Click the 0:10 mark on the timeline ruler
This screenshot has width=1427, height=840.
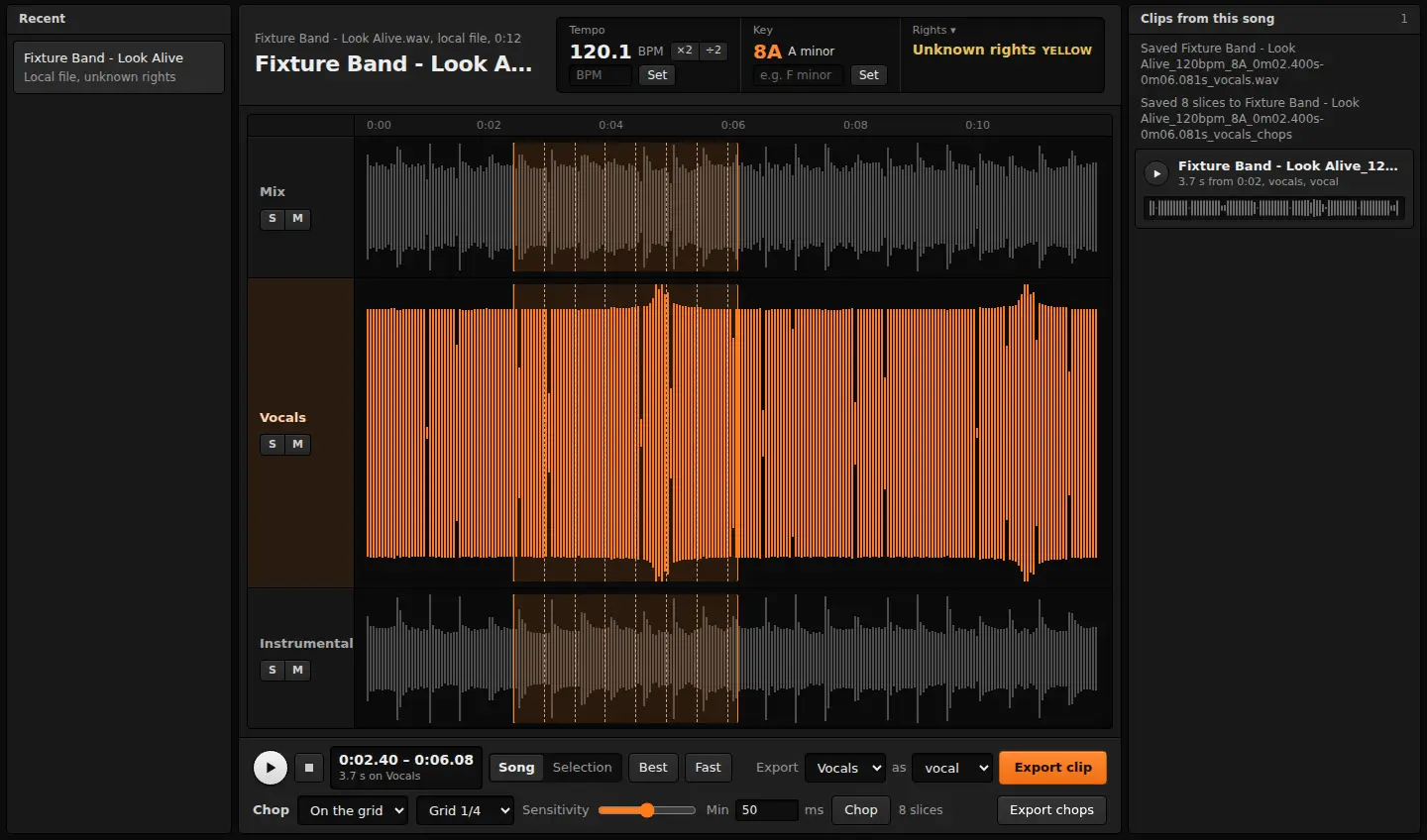(978, 126)
